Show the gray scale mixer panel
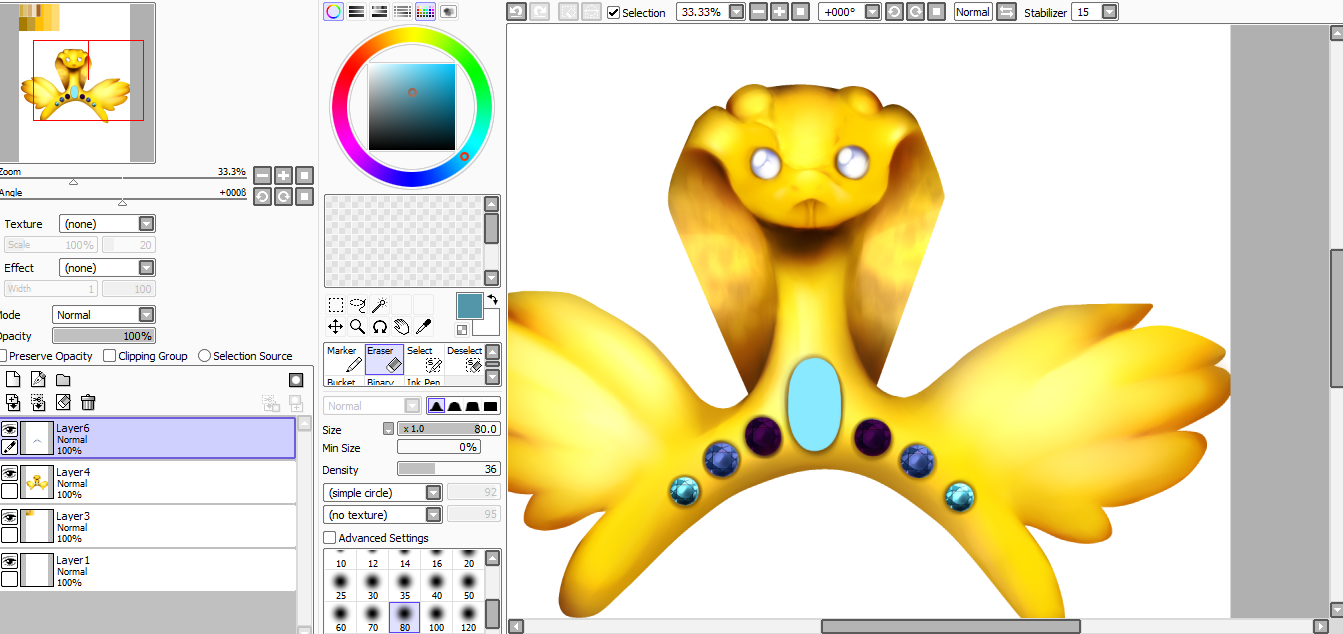1343x634 pixels. coord(402,11)
